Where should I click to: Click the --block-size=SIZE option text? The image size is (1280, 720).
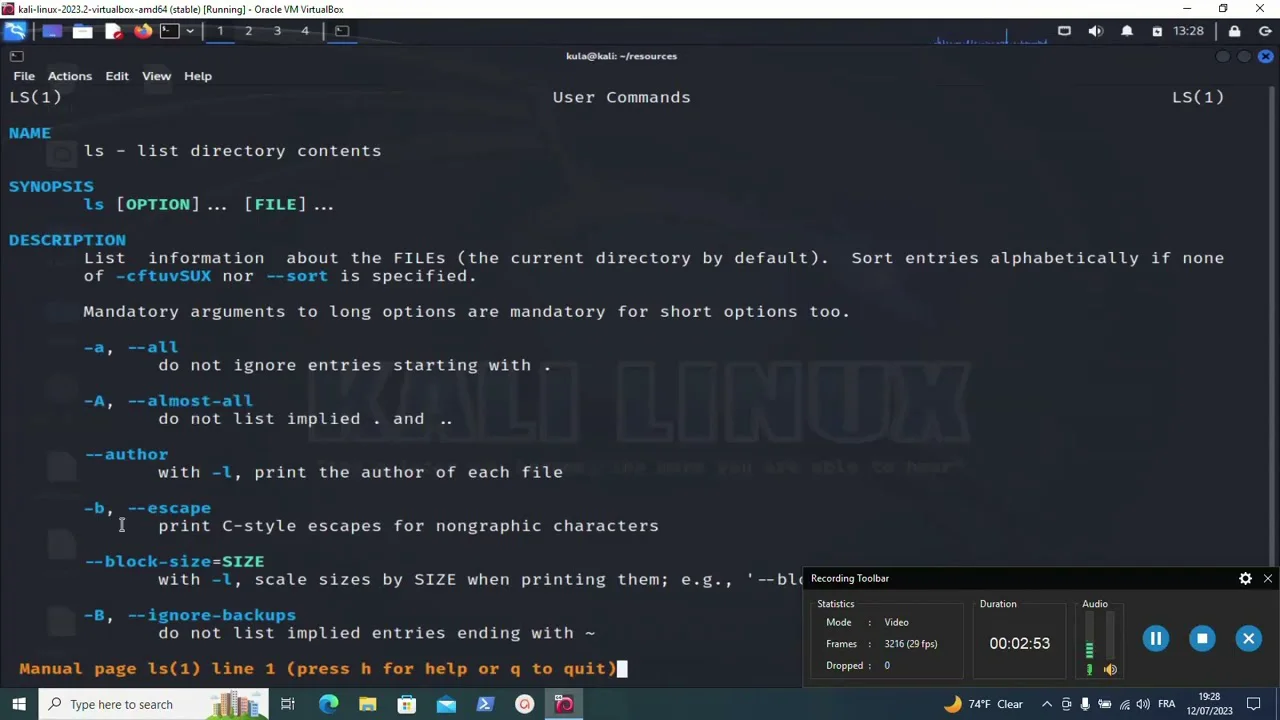(175, 562)
